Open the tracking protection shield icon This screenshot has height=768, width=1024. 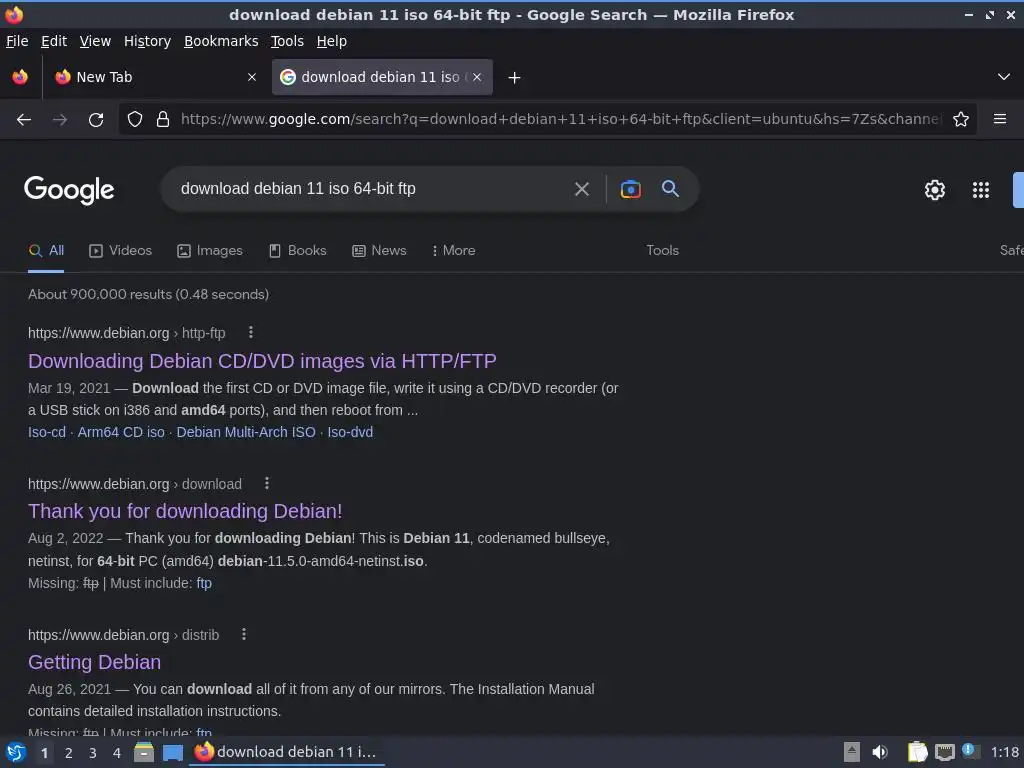point(135,119)
